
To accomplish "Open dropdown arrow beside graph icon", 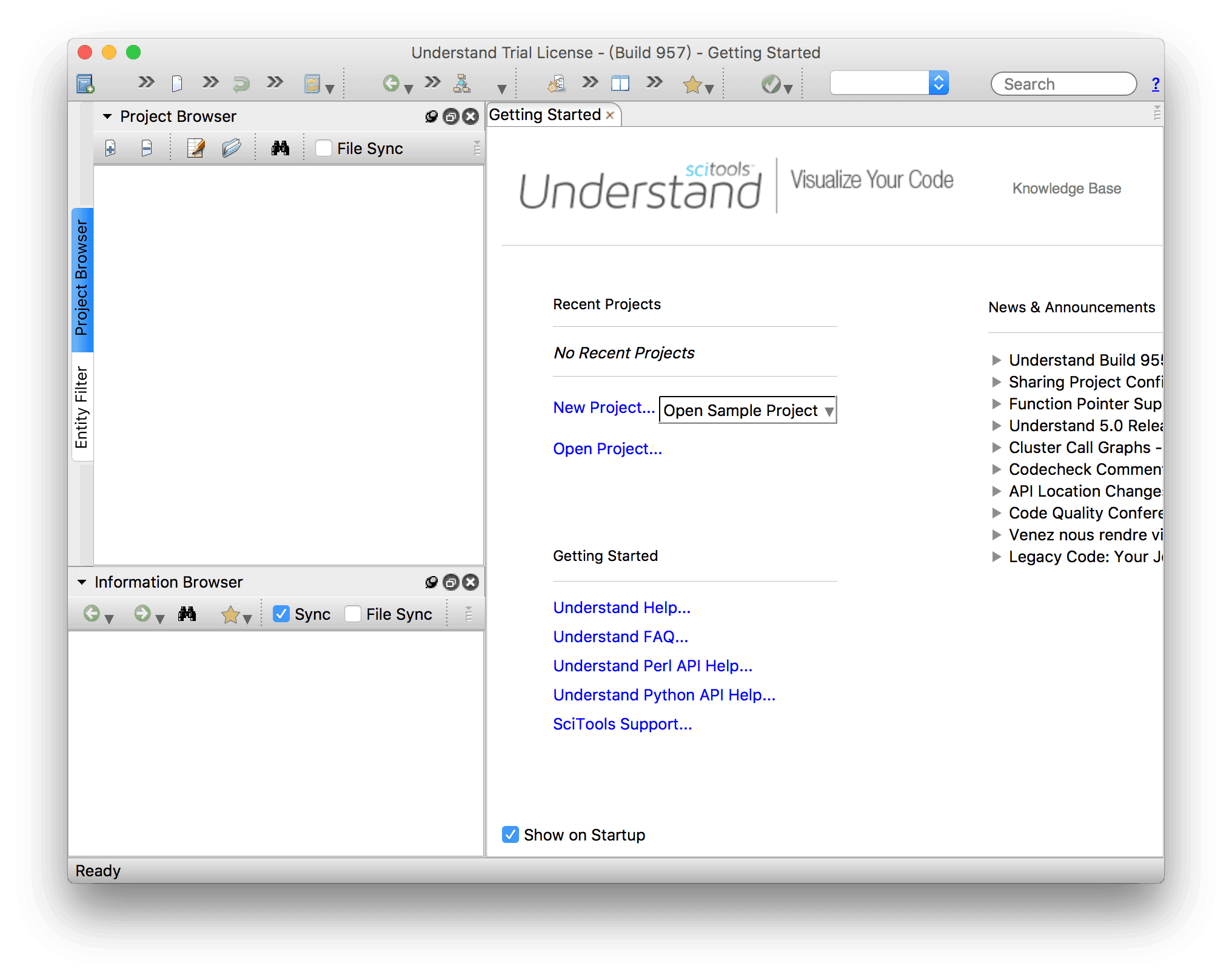I will 502,89.
